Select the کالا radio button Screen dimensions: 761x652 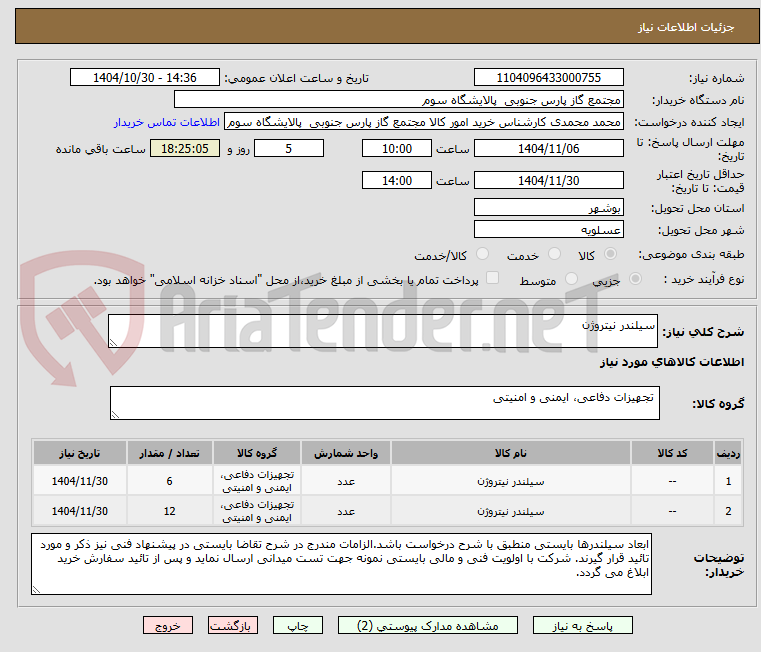coord(611,254)
